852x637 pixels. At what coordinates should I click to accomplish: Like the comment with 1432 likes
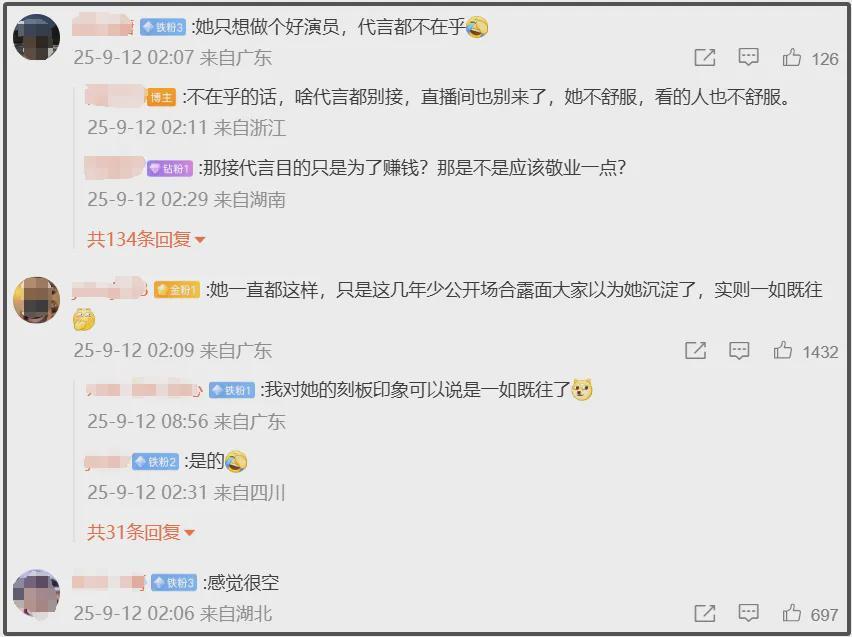click(782, 351)
